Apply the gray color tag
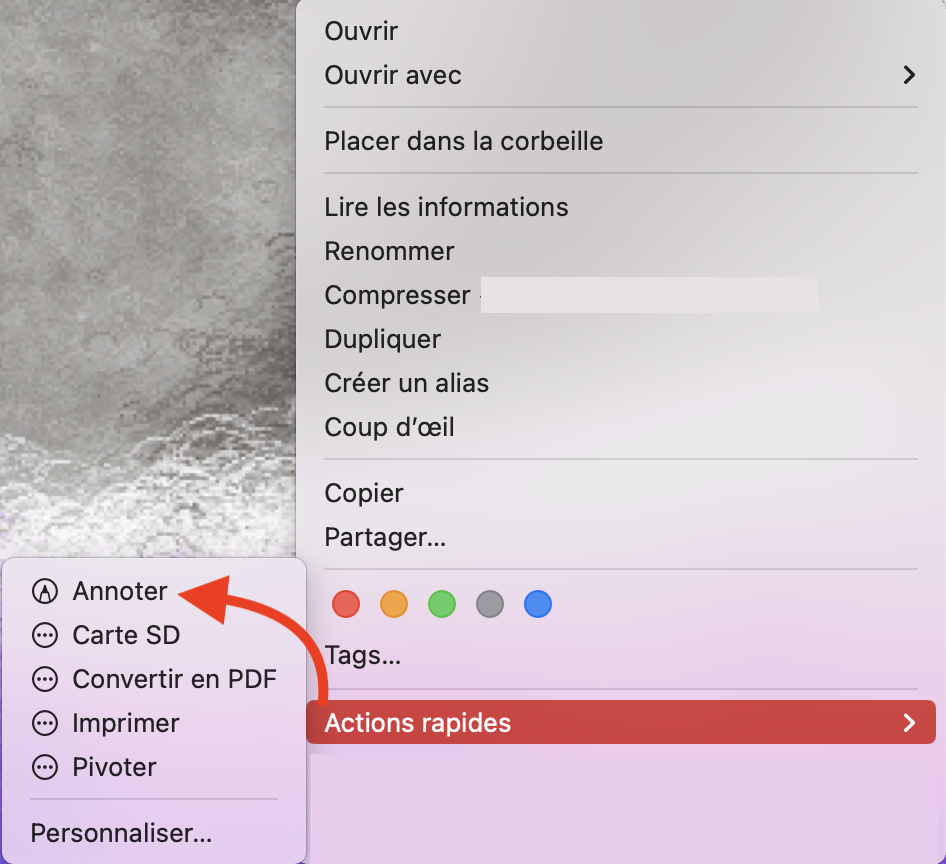Viewport: 946px width, 864px height. click(490, 604)
